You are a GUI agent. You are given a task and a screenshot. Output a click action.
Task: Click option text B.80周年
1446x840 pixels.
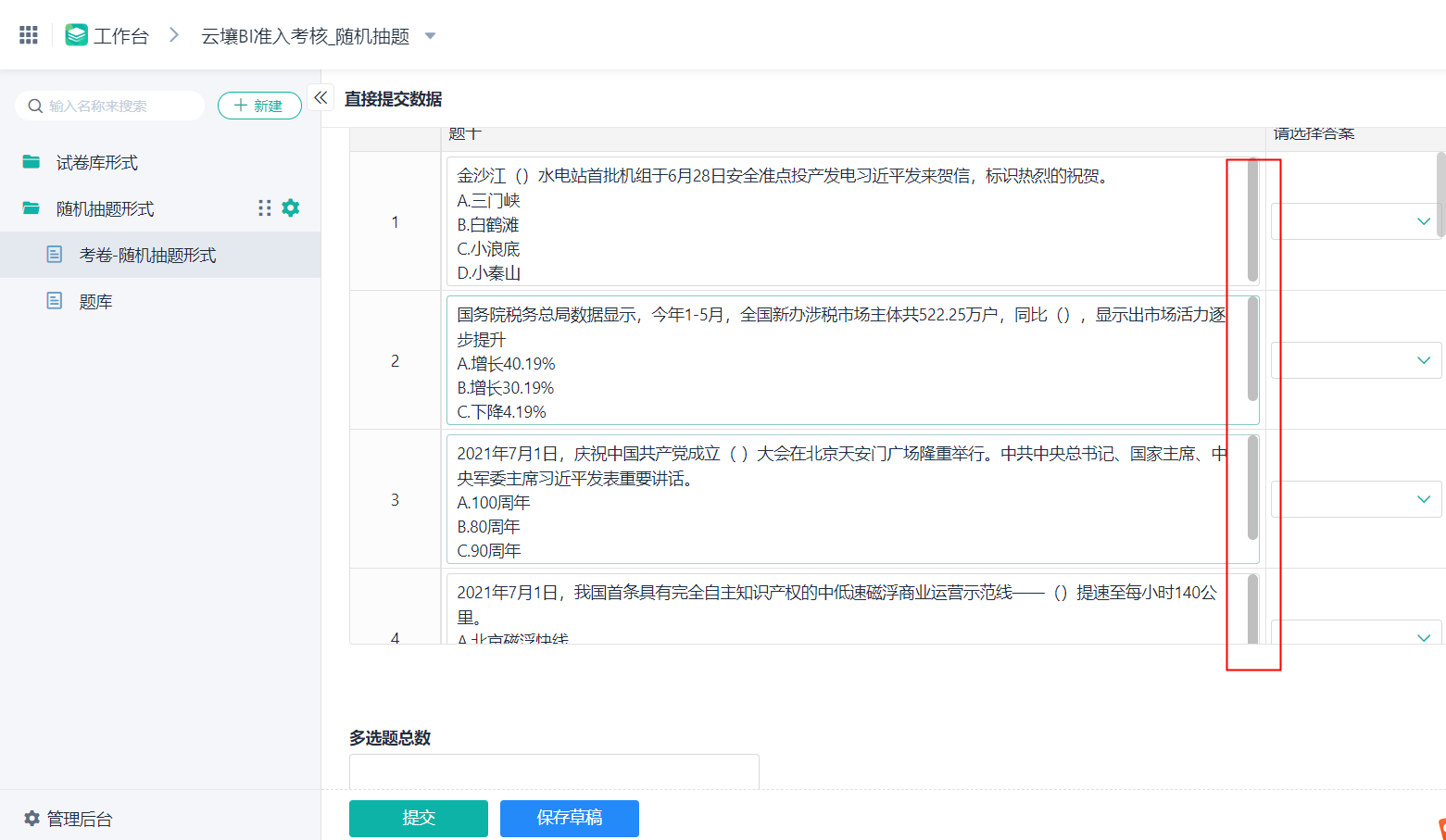[488, 527]
